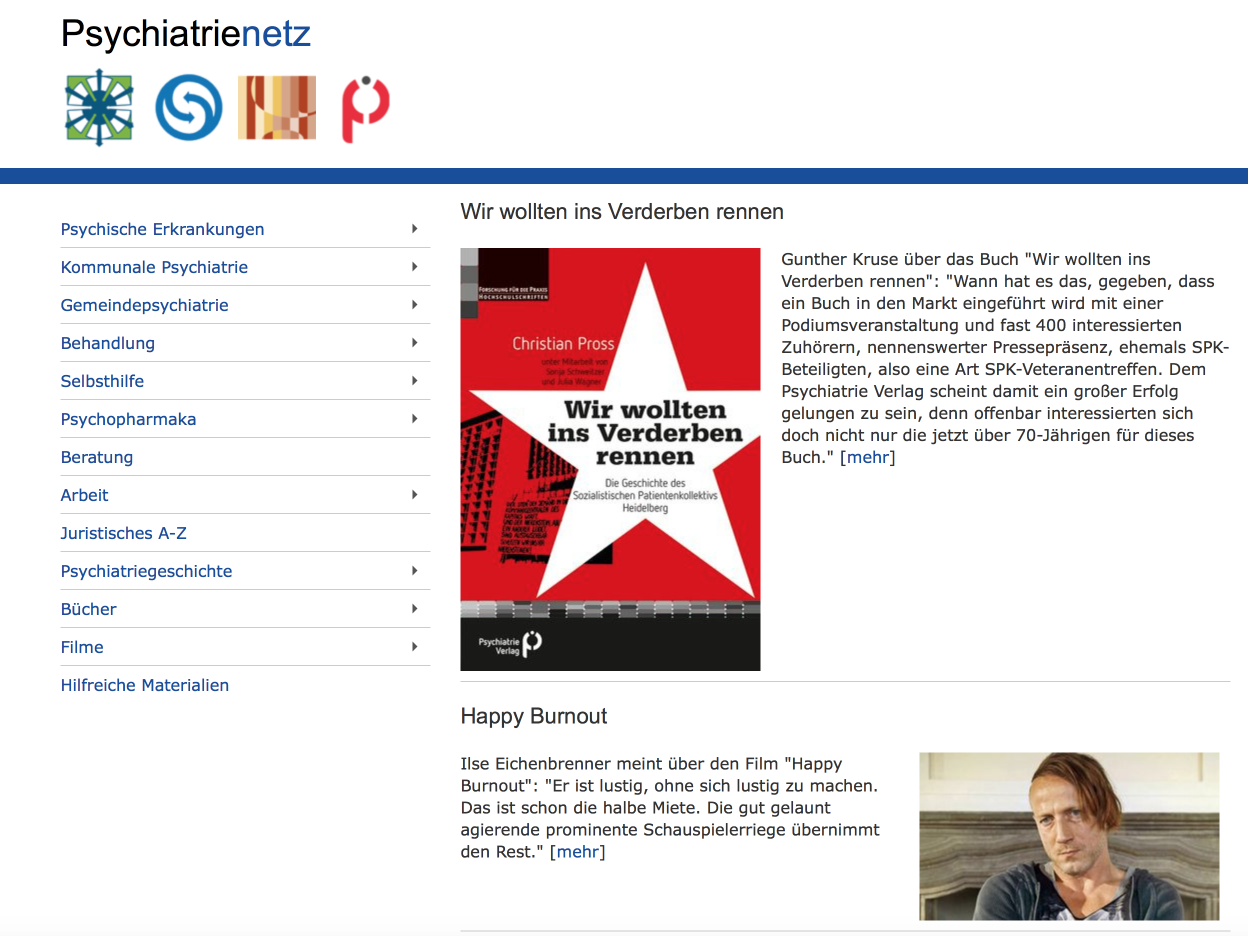The image size is (1248, 936).
Task: Click the red star book cover image
Action: 610,459
